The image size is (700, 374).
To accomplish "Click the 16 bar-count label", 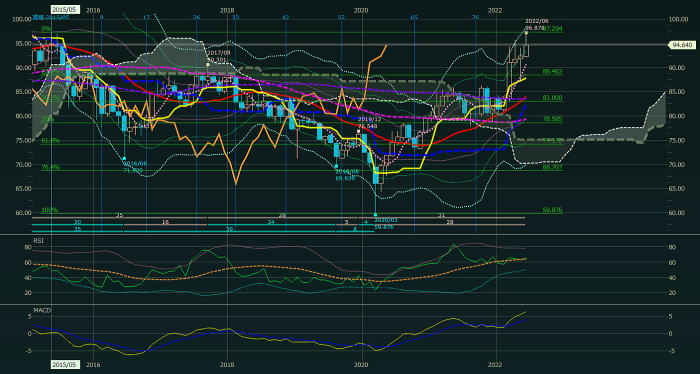I will click(x=165, y=222).
